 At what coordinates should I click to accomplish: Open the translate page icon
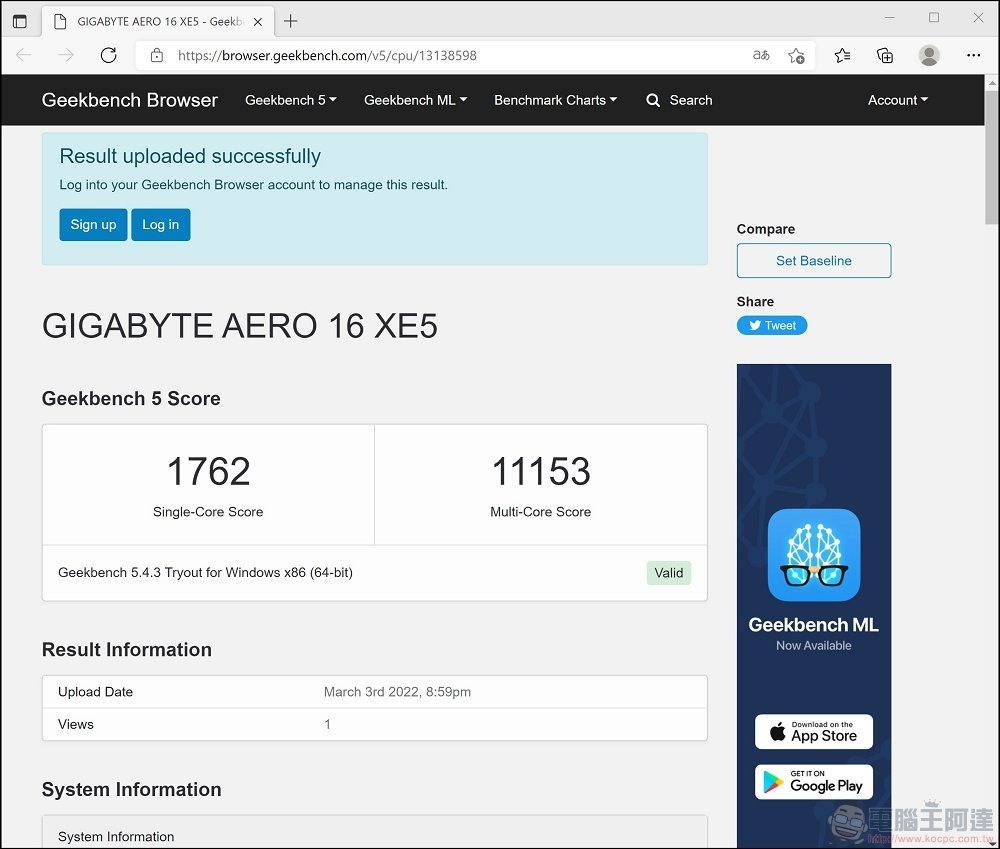click(761, 55)
